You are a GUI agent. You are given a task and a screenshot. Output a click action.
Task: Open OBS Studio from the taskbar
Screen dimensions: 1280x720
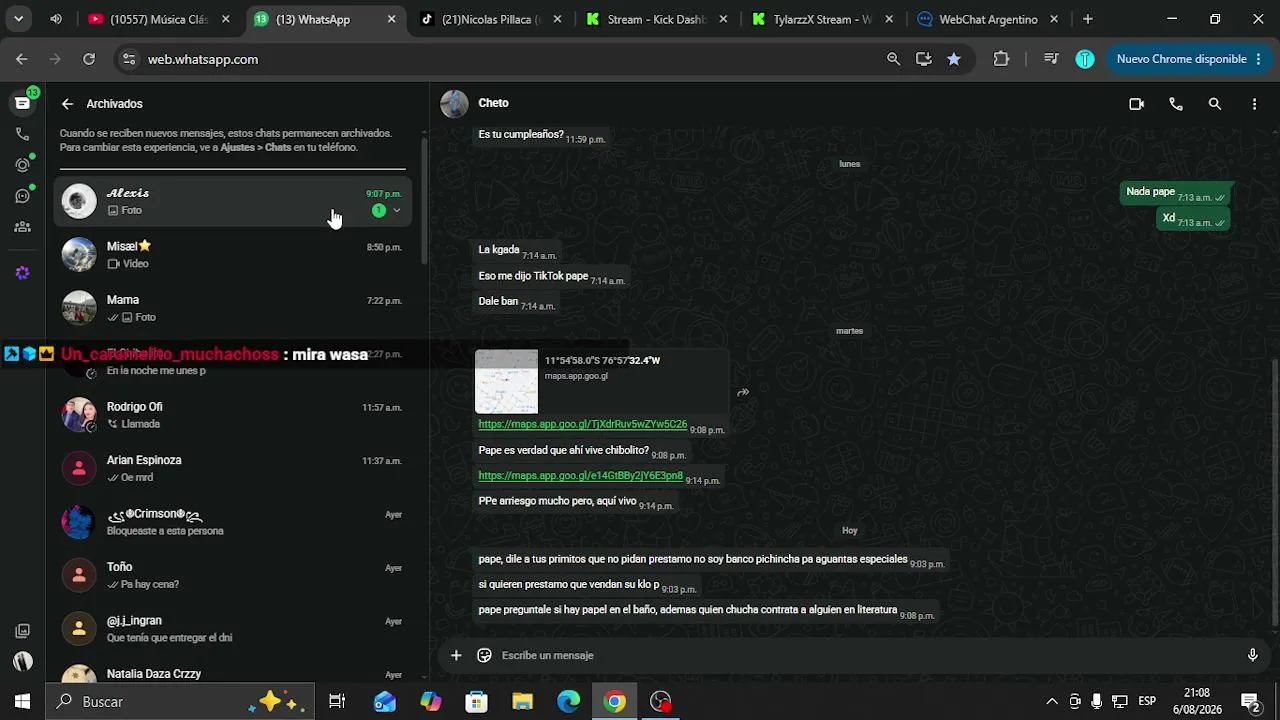[661, 702]
